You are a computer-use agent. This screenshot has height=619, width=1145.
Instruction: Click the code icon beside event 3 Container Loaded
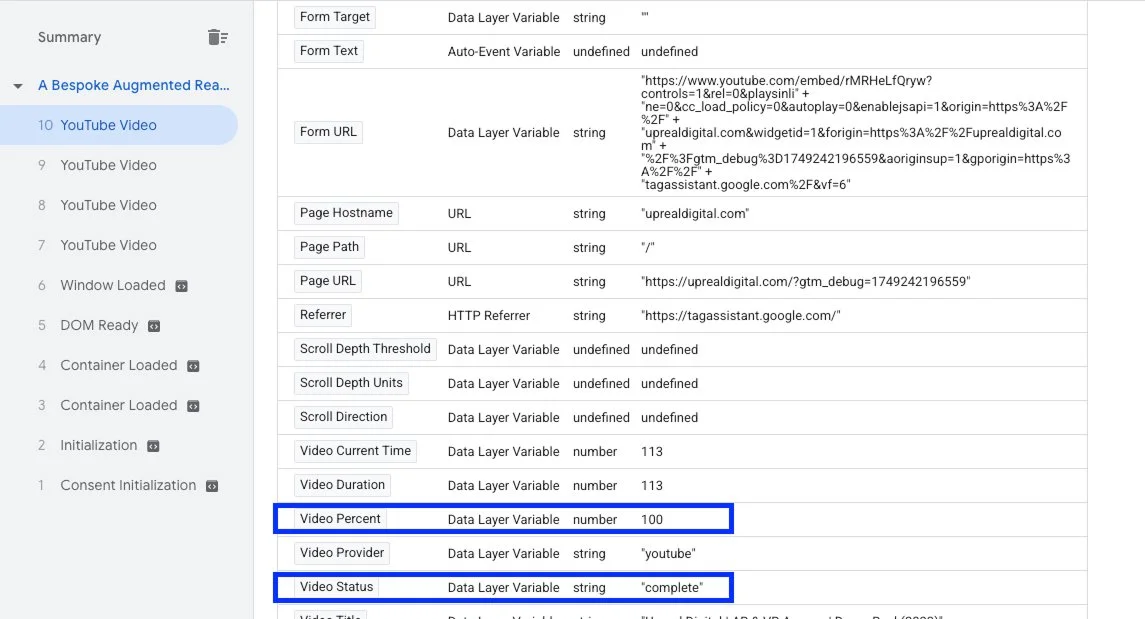pyautogui.click(x=194, y=407)
